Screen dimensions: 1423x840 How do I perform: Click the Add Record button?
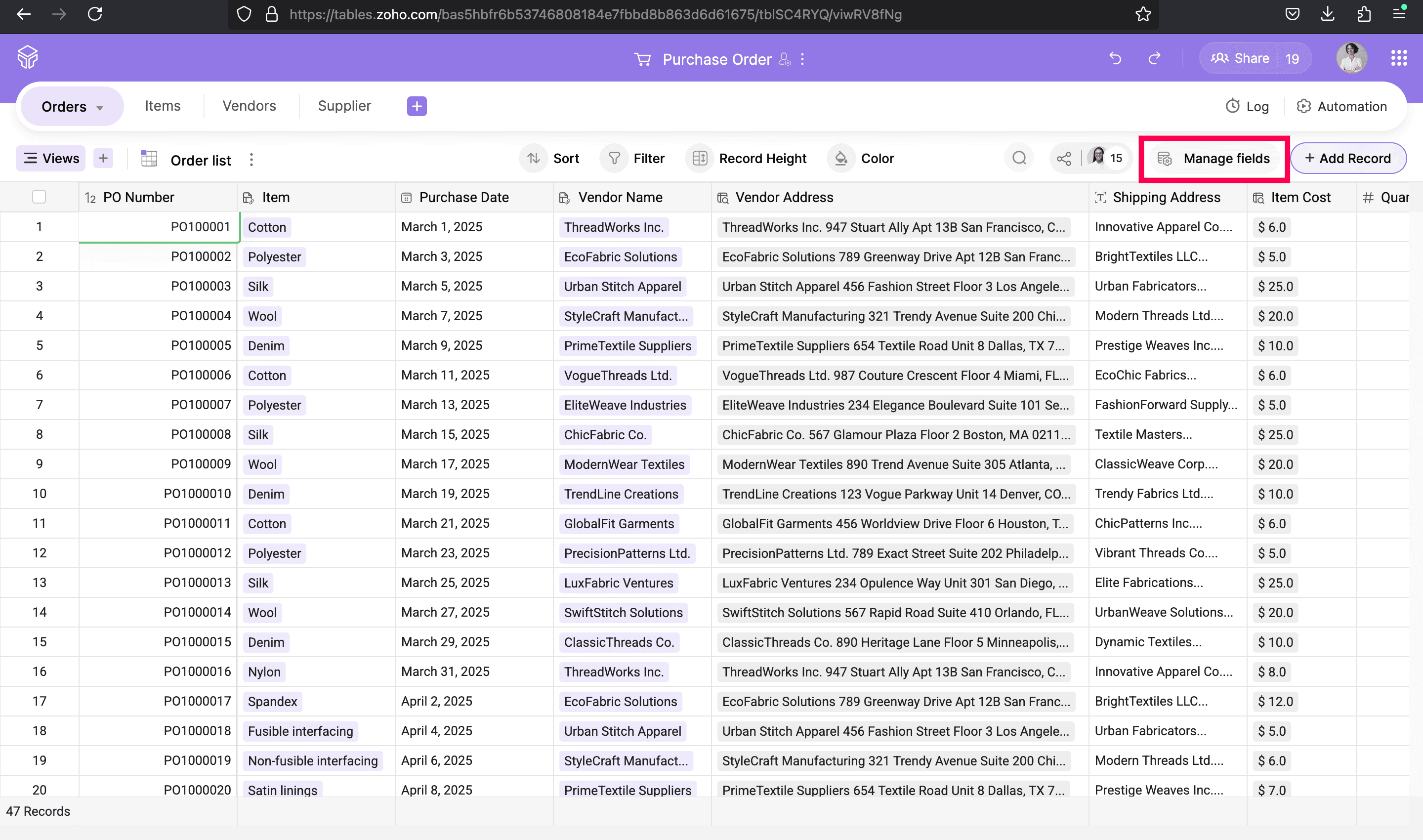click(1348, 159)
